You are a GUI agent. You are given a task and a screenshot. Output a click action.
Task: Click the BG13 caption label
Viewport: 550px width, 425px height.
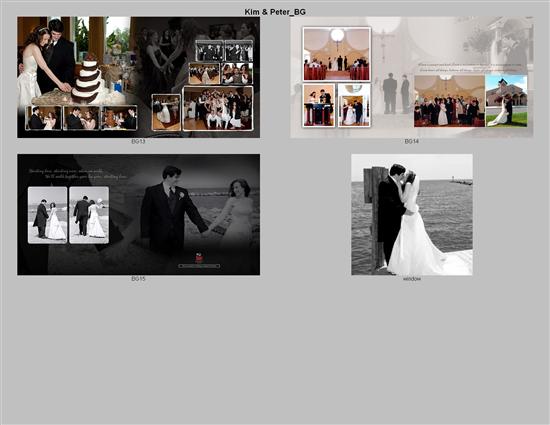(138, 141)
